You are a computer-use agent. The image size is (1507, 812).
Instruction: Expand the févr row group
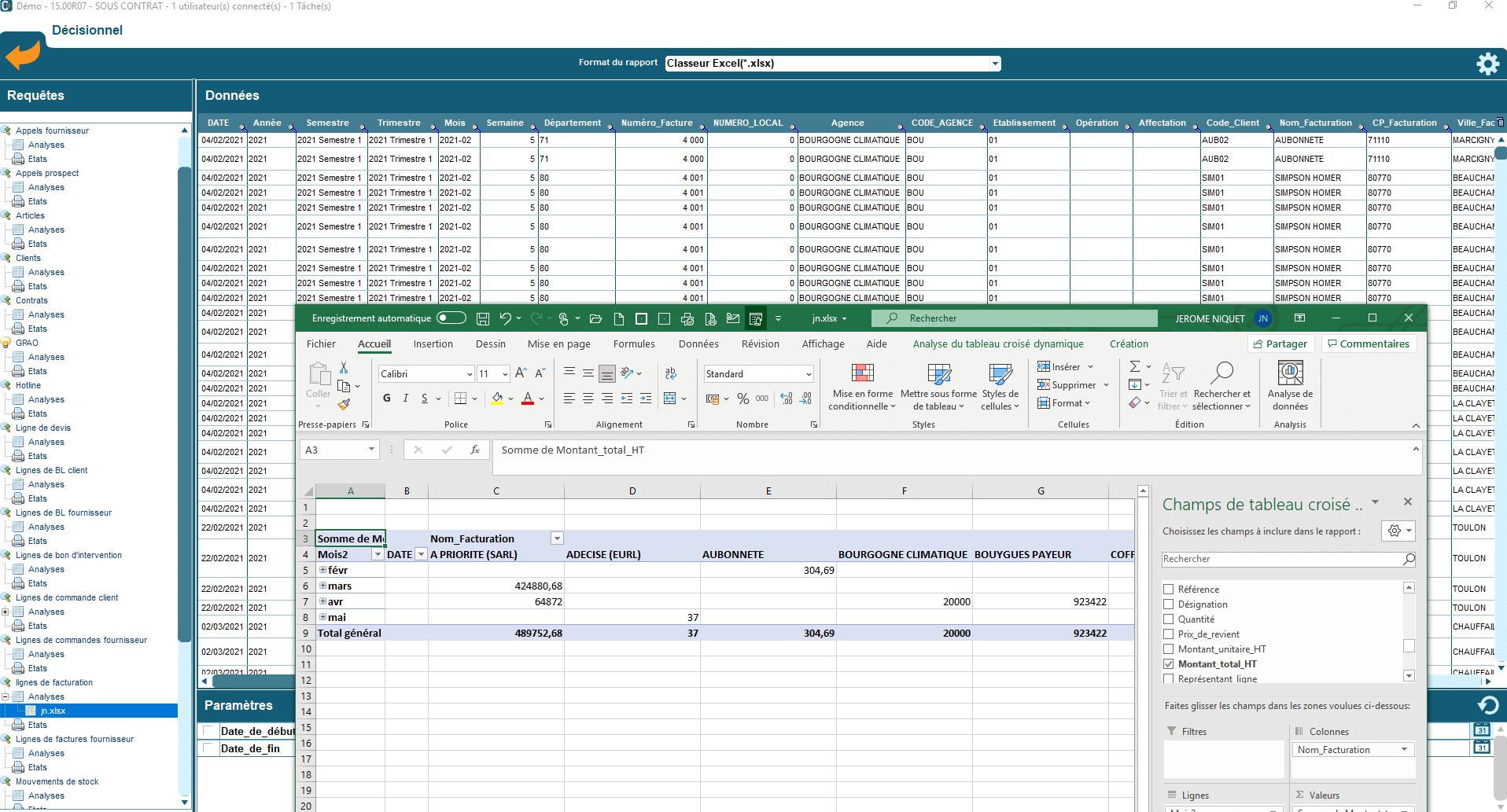[322, 570]
